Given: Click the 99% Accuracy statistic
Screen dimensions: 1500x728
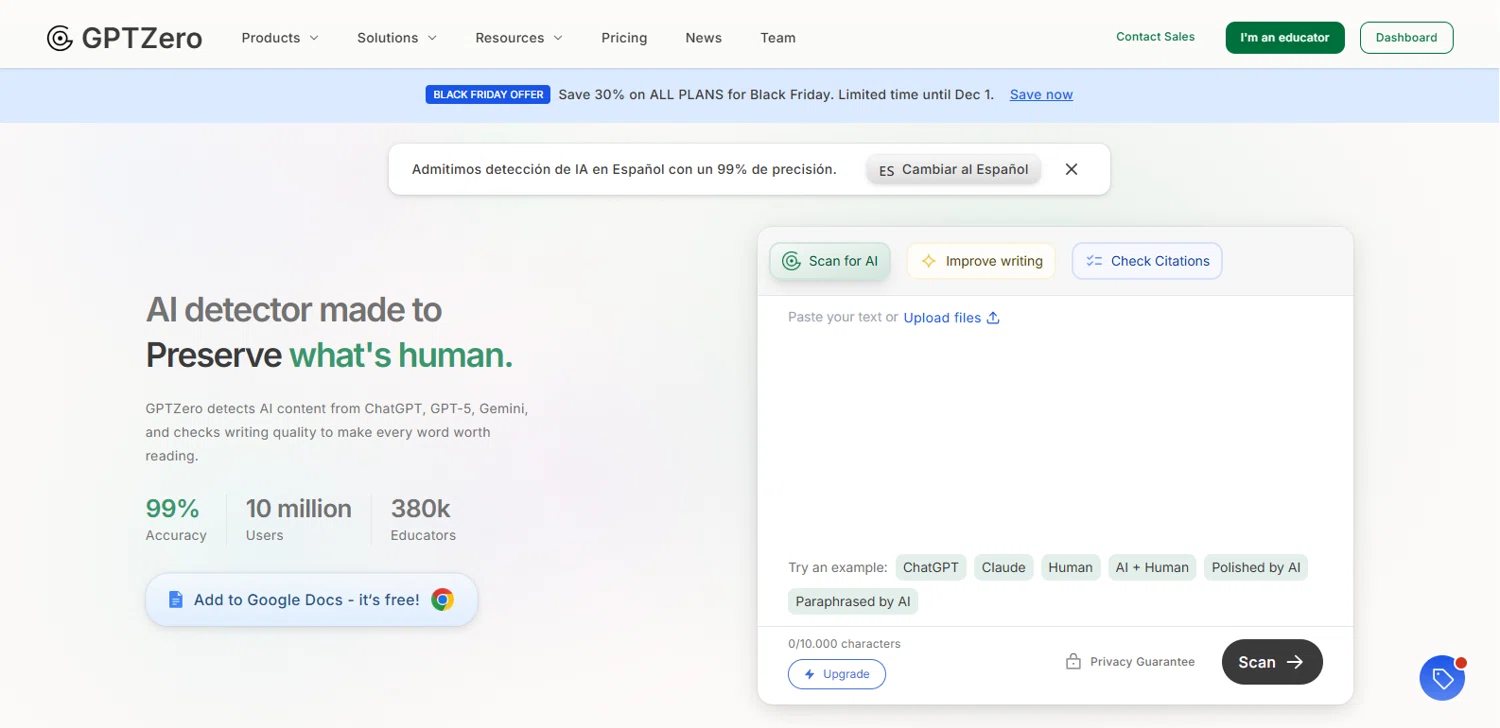Looking at the screenshot, I should click(176, 520).
